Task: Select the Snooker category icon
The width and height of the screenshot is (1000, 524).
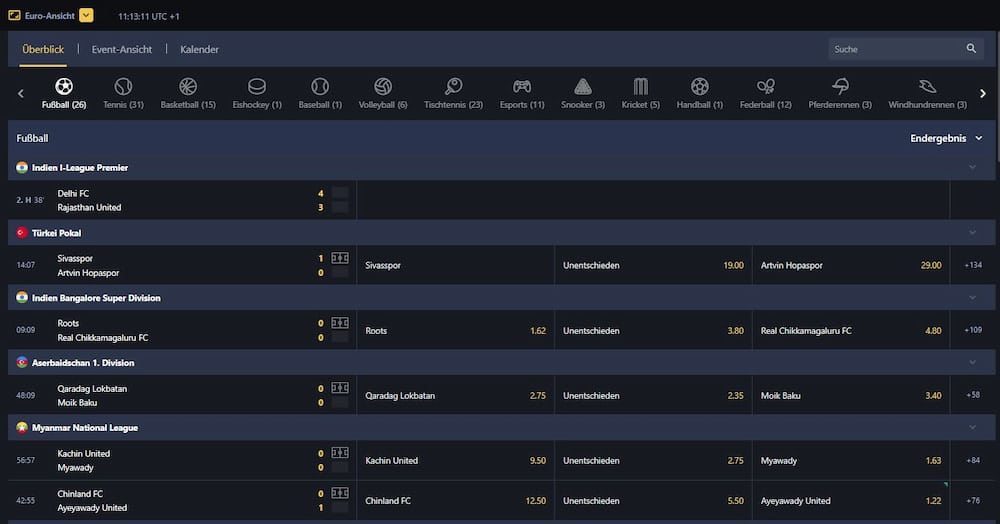Action: click(x=582, y=88)
